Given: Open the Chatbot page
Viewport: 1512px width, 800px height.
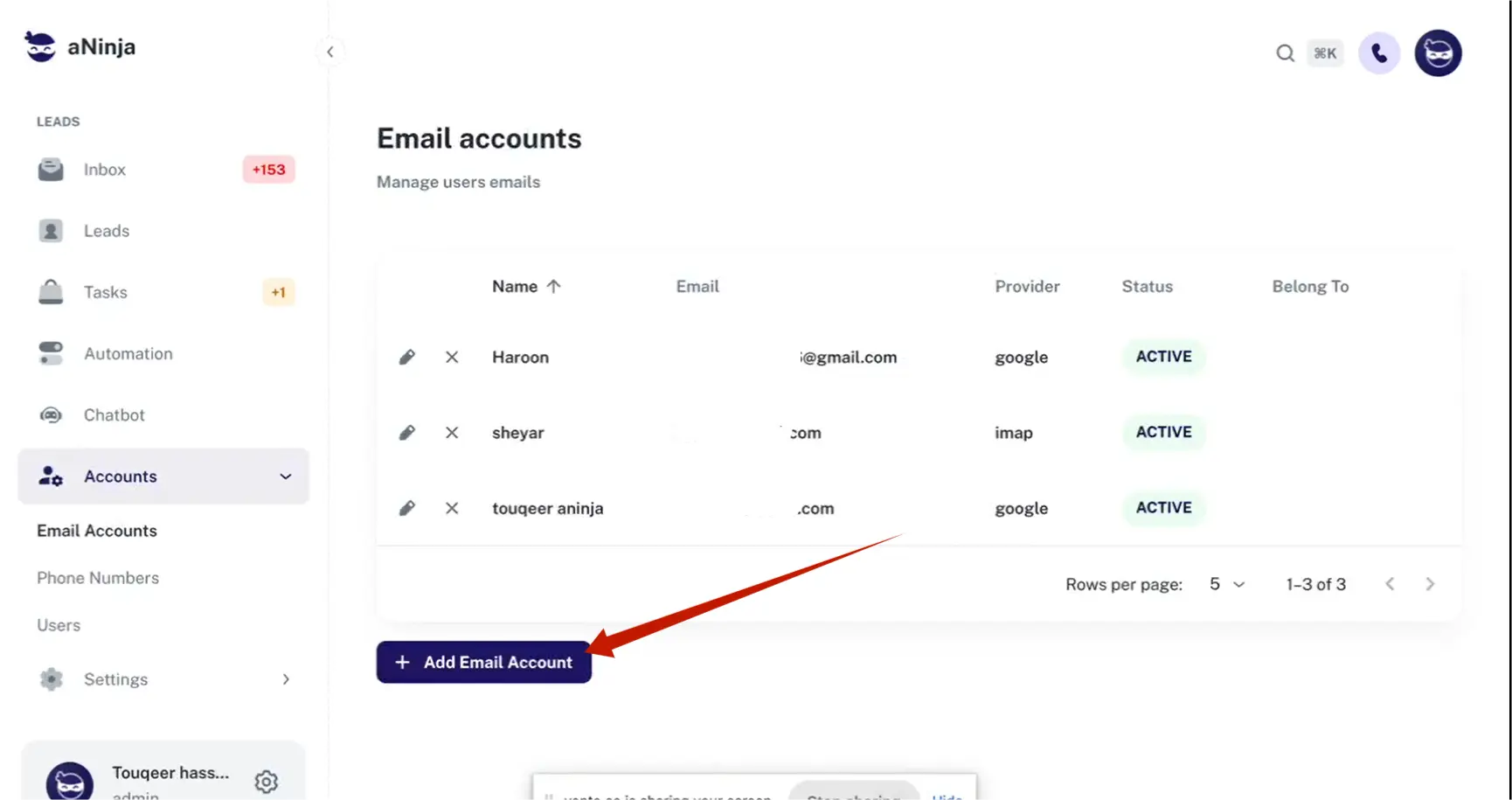Looking at the screenshot, I should (x=114, y=415).
